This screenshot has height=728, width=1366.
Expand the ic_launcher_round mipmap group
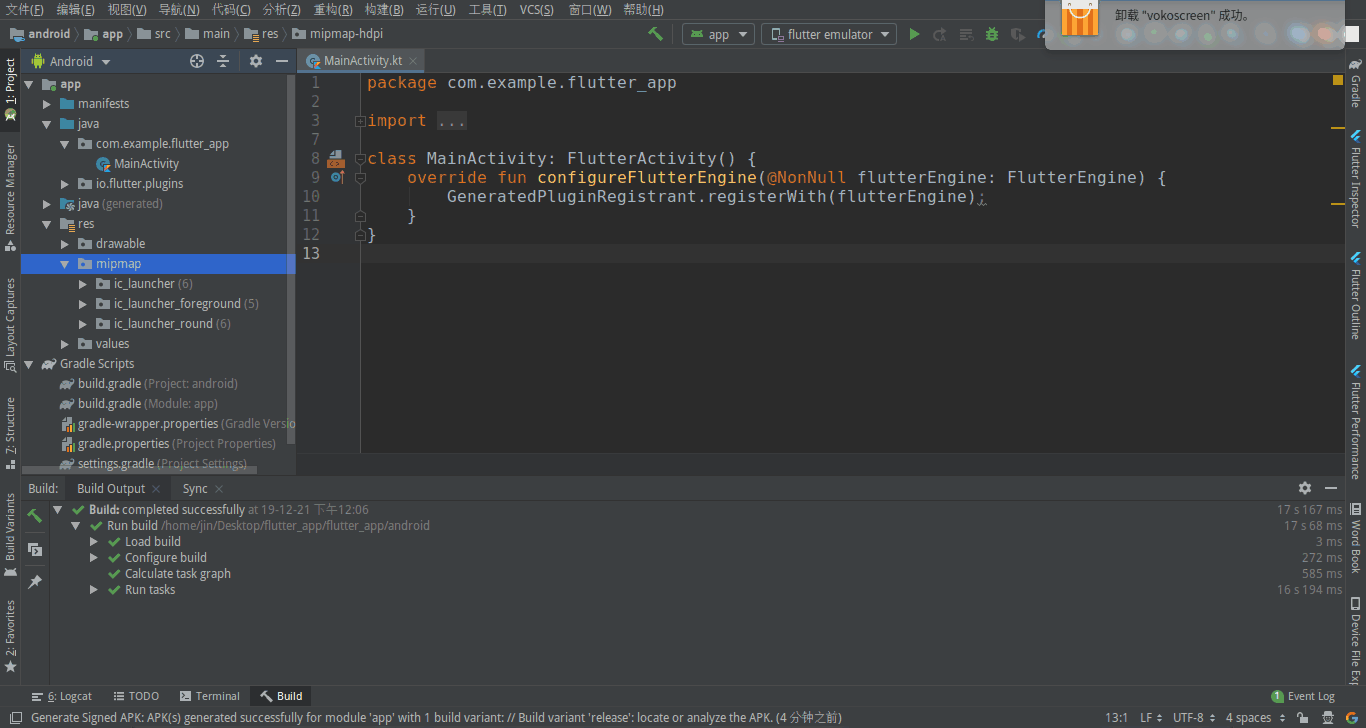click(83, 324)
